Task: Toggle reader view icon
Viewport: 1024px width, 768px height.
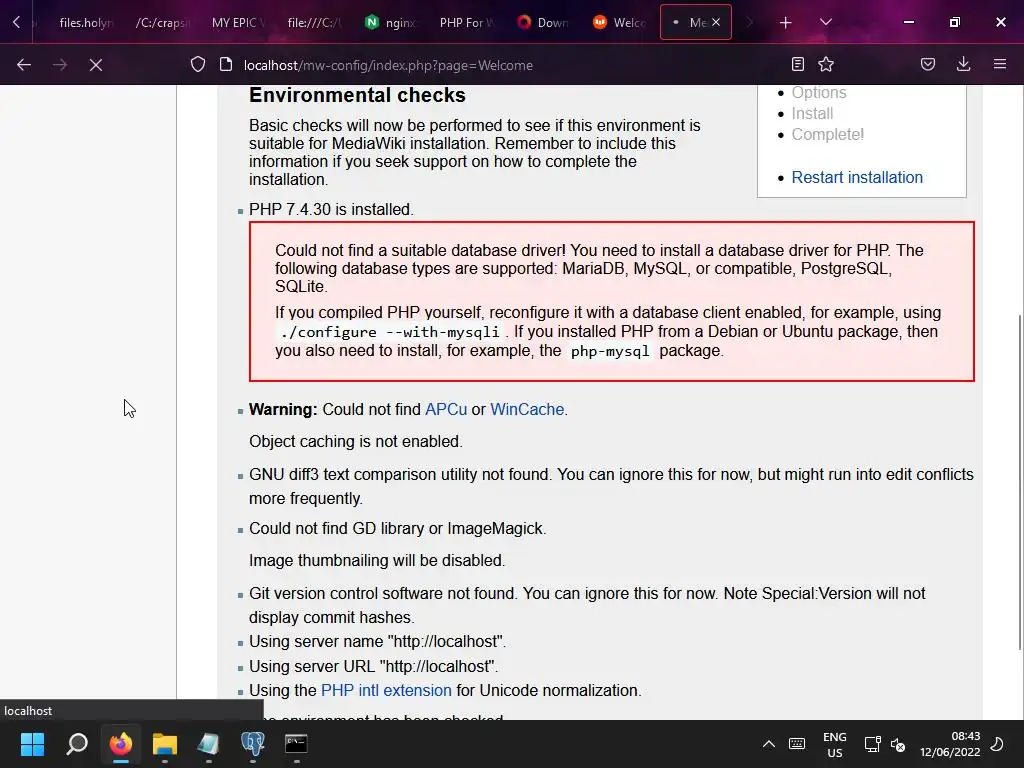Action: (x=797, y=64)
